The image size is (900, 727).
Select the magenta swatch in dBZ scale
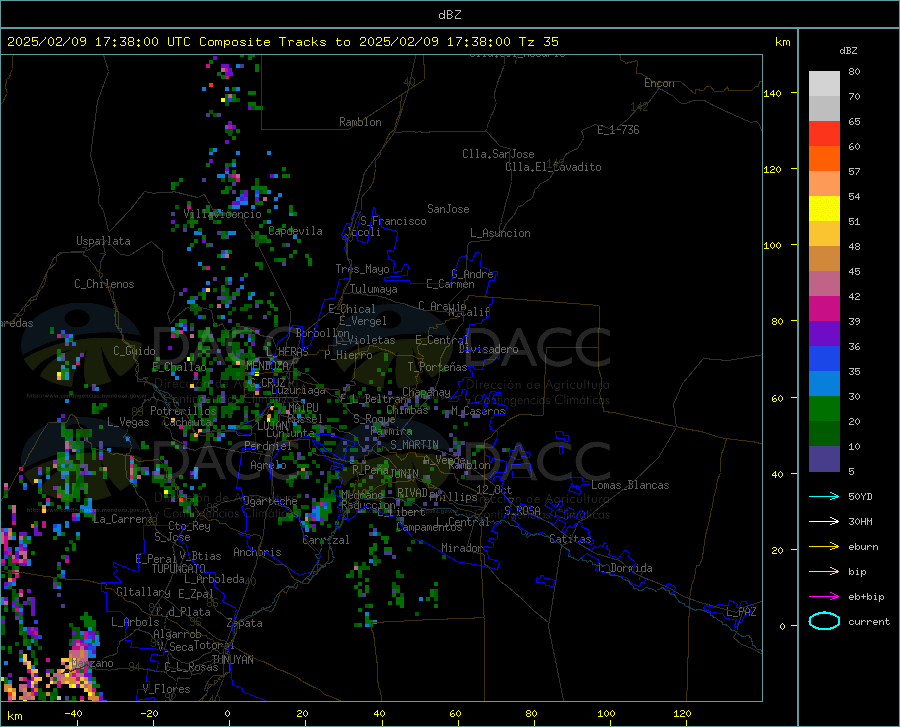coord(824,309)
